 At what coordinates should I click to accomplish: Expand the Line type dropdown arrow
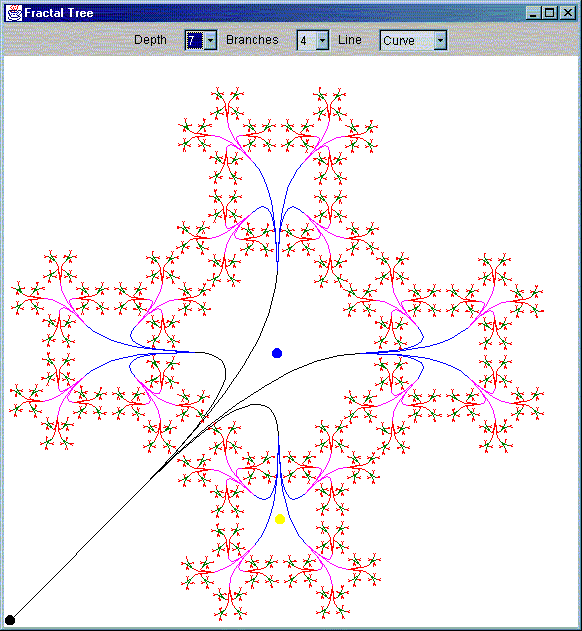(x=440, y=40)
